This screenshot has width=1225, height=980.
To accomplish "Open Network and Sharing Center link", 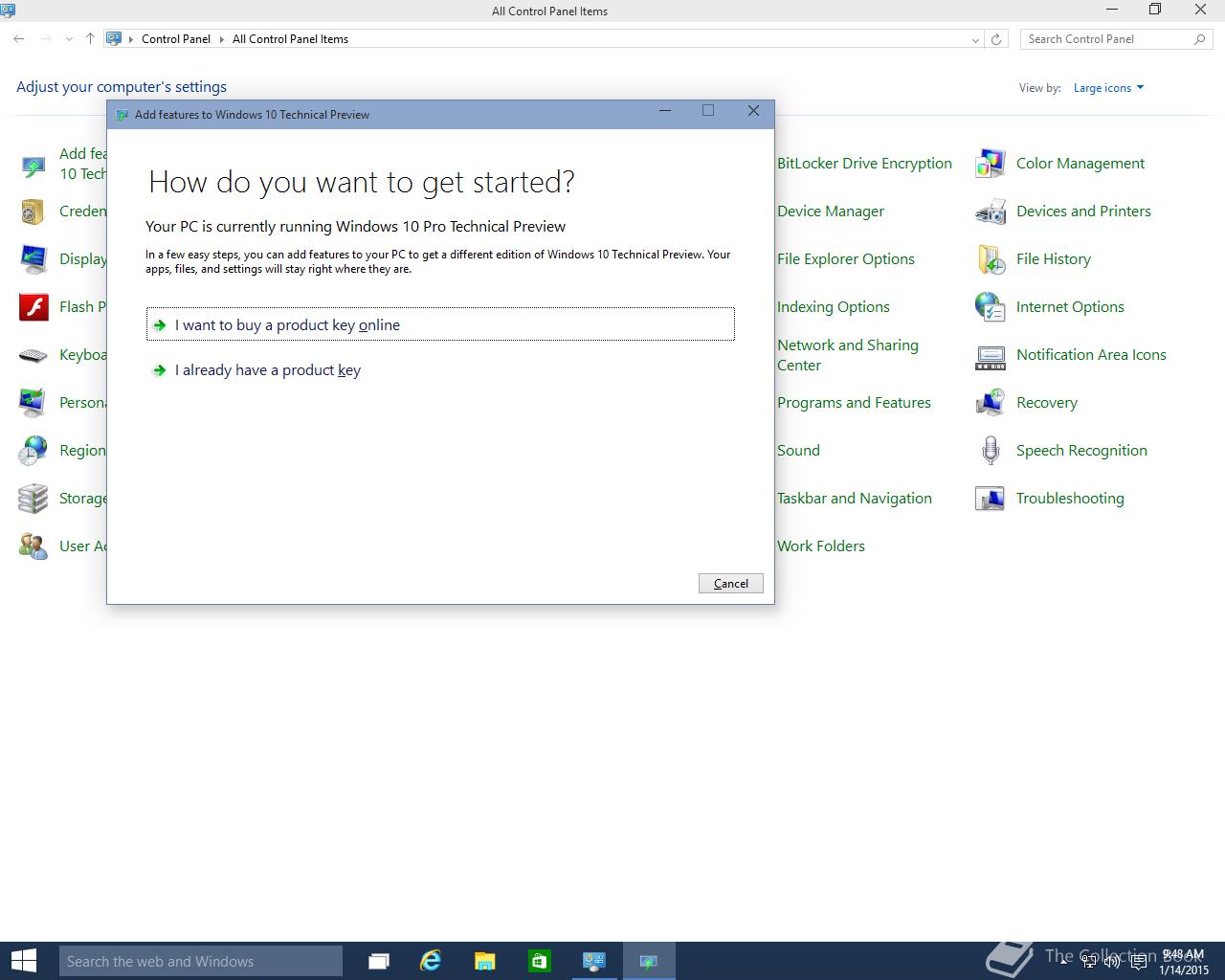I will pos(848,355).
